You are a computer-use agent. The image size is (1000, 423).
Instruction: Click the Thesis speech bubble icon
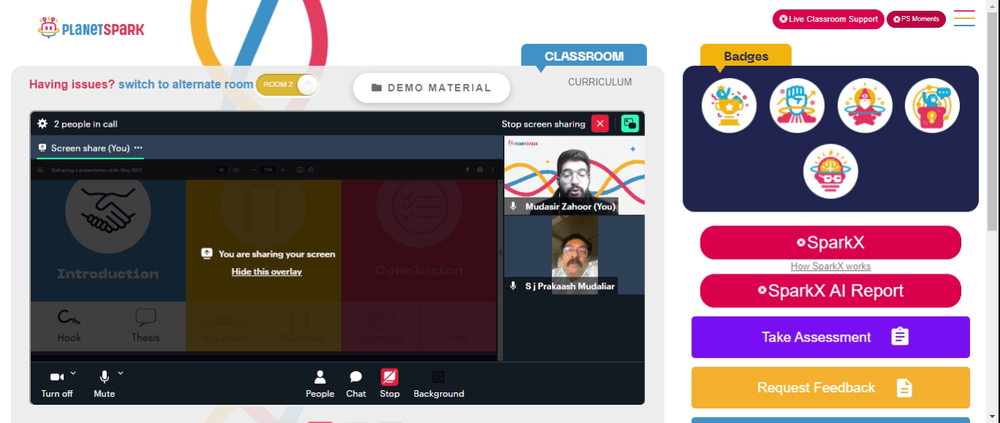pyautogui.click(x=145, y=317)
